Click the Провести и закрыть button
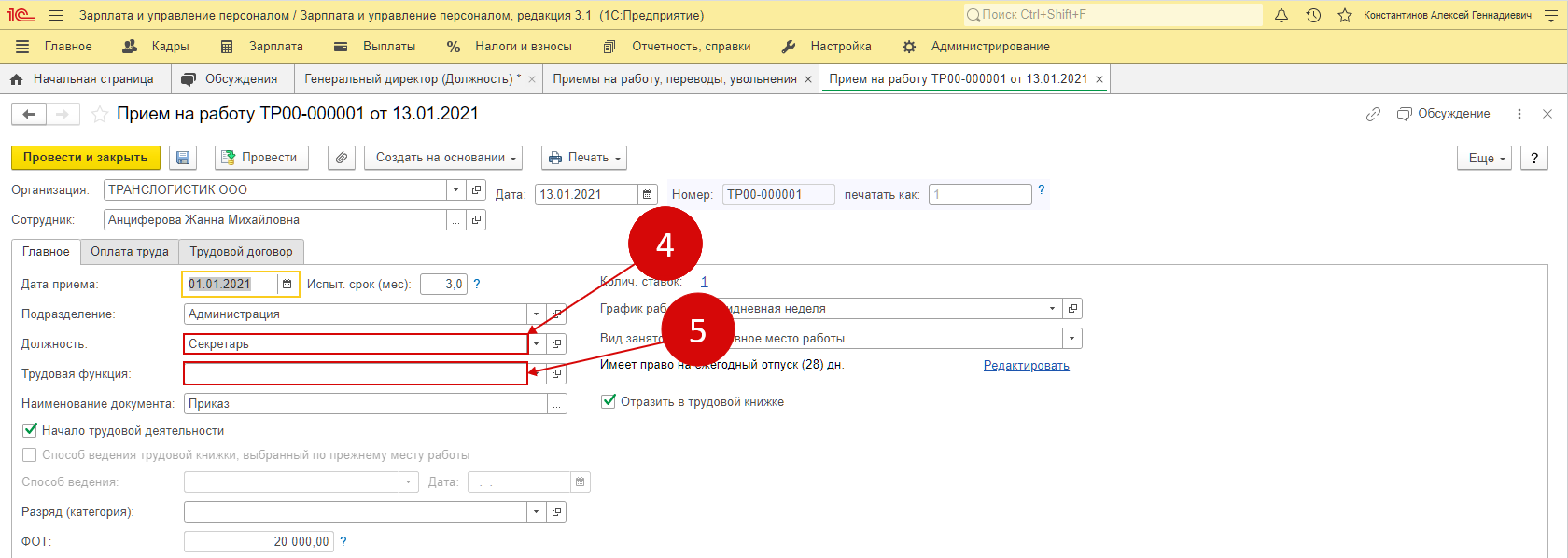The height and width of the screenshot is (558, 1568). point(85,158)
